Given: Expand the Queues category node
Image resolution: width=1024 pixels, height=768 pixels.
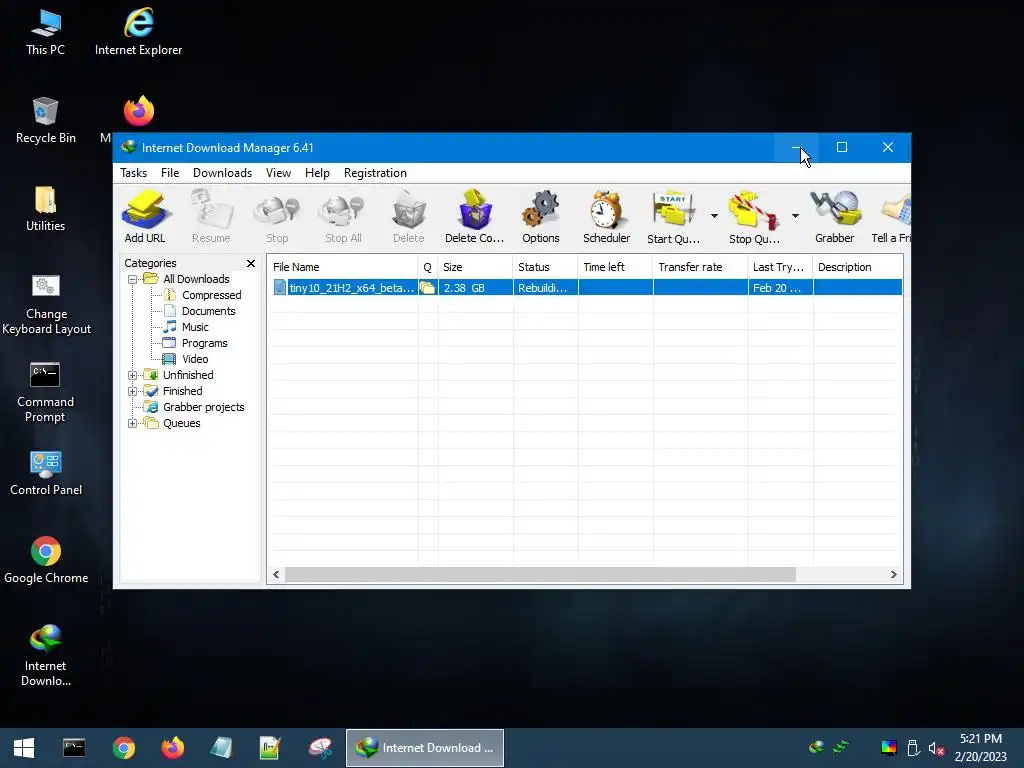Looking at the screenshot, I should (133, 423).
